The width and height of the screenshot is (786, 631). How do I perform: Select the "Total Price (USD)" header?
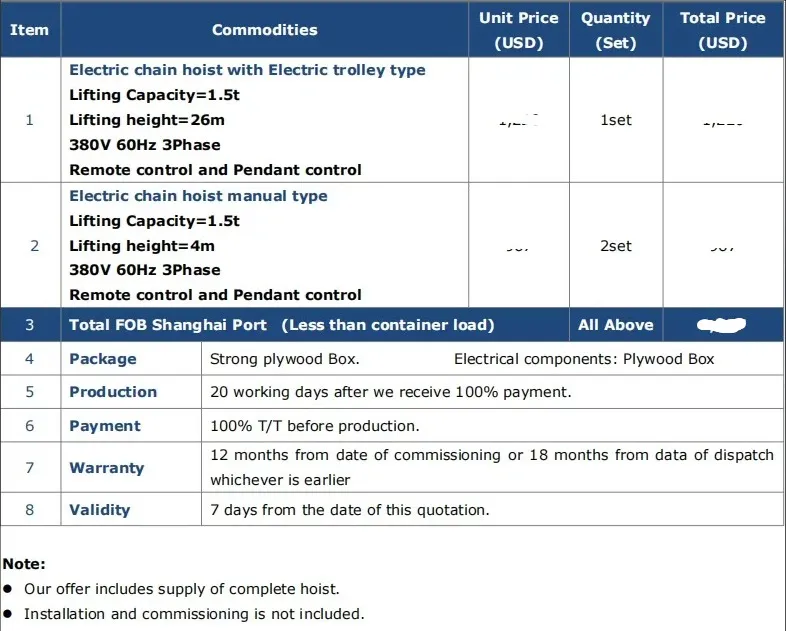[723, 30]
